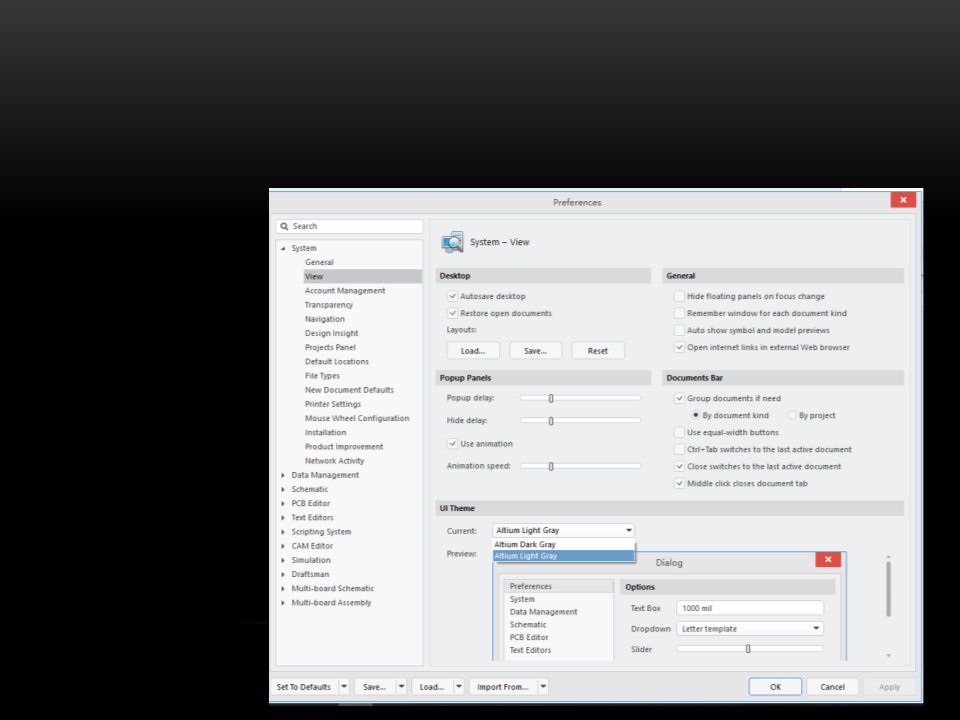The height and width of the screenshot is (720, 960).
Task: Click the System – View page icon
Action: pyautogui.click(x=452, y=242)
